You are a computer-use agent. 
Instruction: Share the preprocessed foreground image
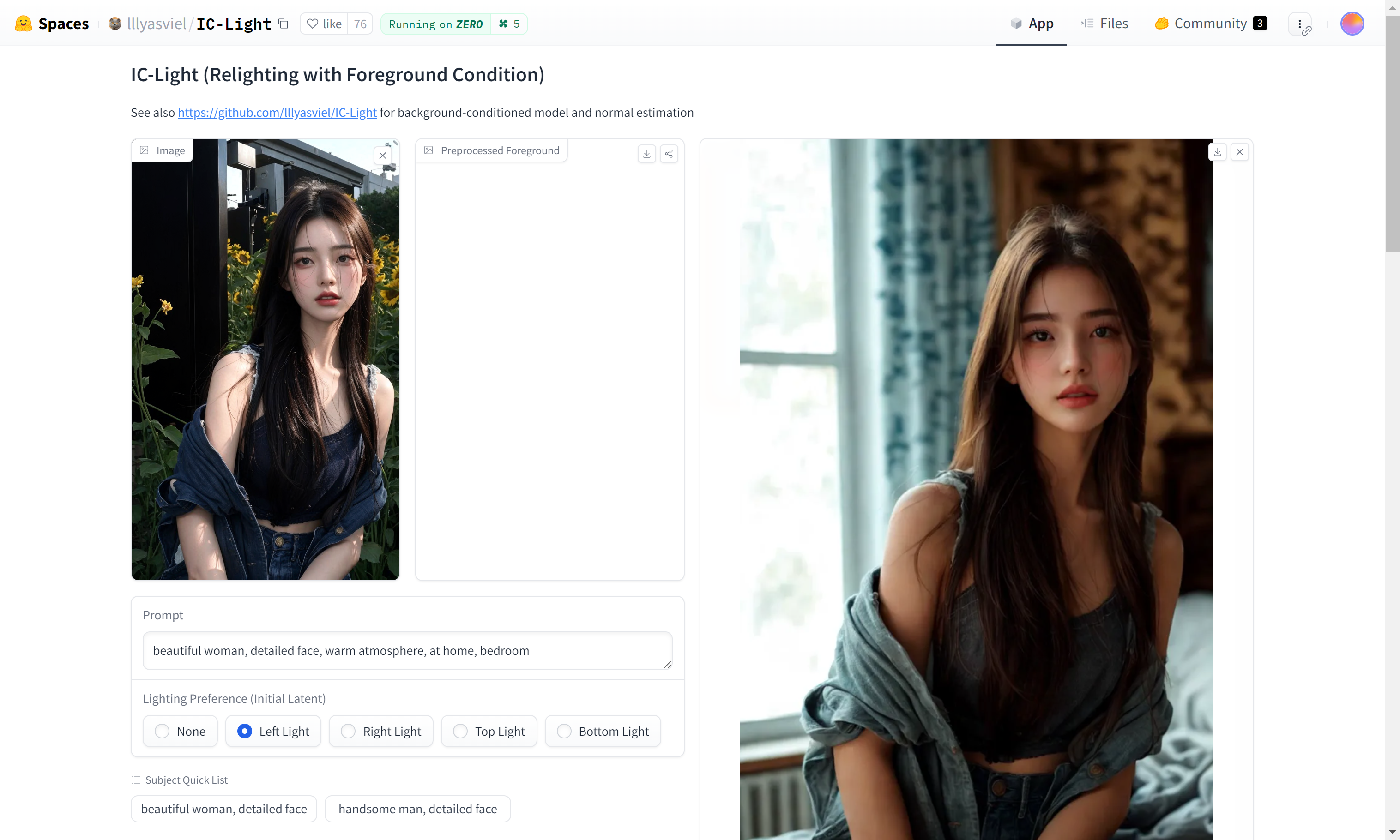click(669, 153)
